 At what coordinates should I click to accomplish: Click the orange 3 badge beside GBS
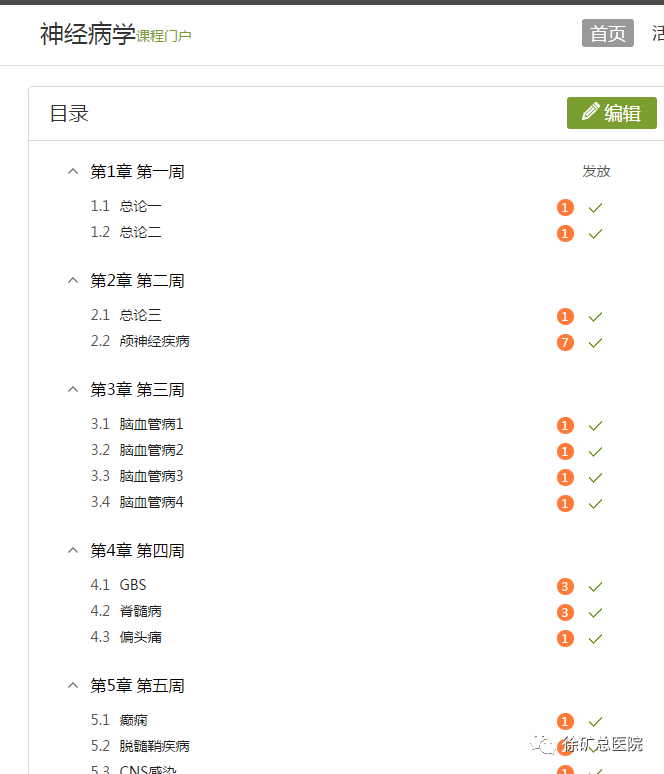565,586
